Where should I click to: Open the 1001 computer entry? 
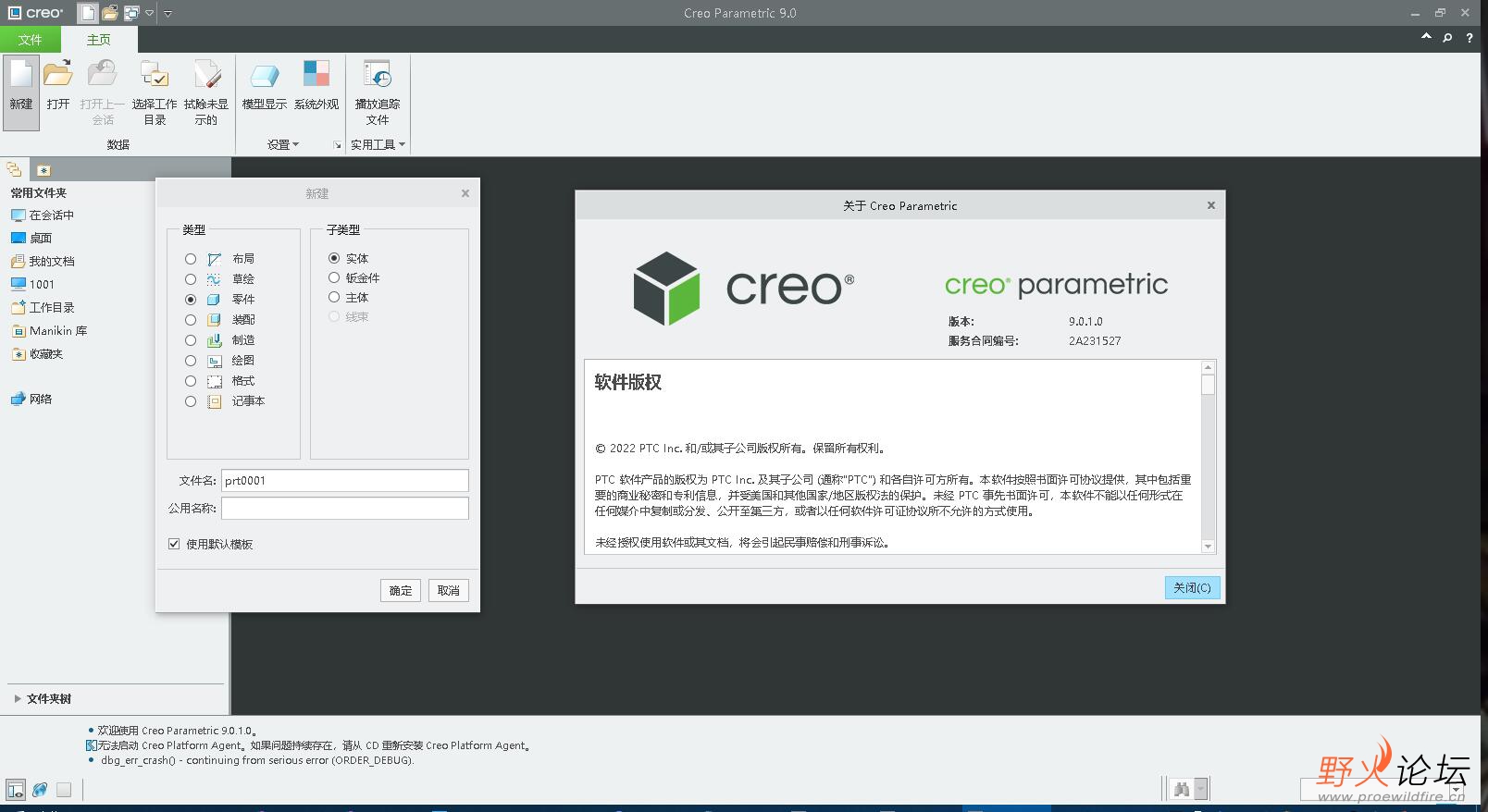(32, 284)
